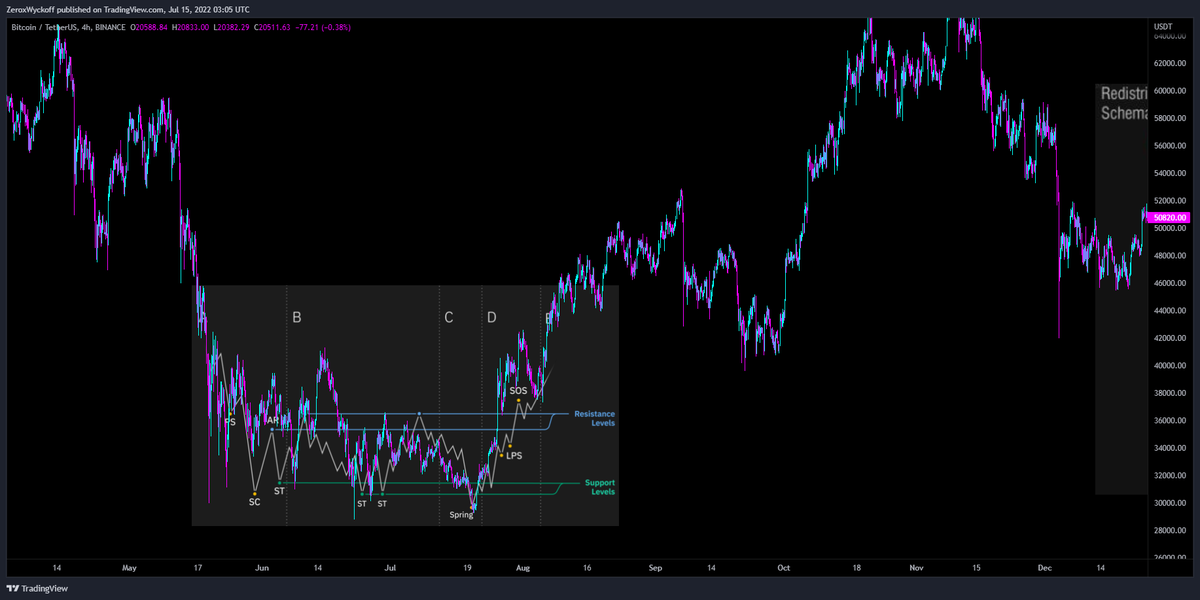Screen dimensions: 1200x600
Task: Click the Spring label in schematic
Action: click(x=461, y=515)
